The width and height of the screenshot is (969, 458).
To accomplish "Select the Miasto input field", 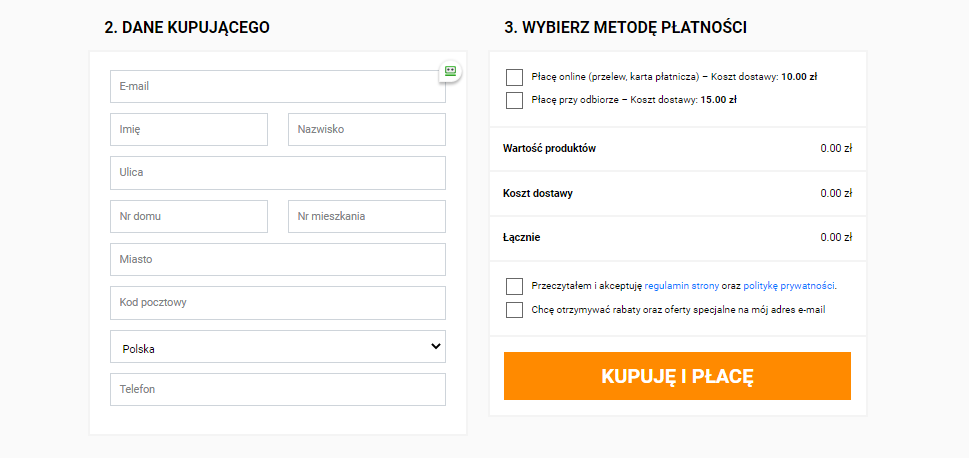I will click(277, 260).
